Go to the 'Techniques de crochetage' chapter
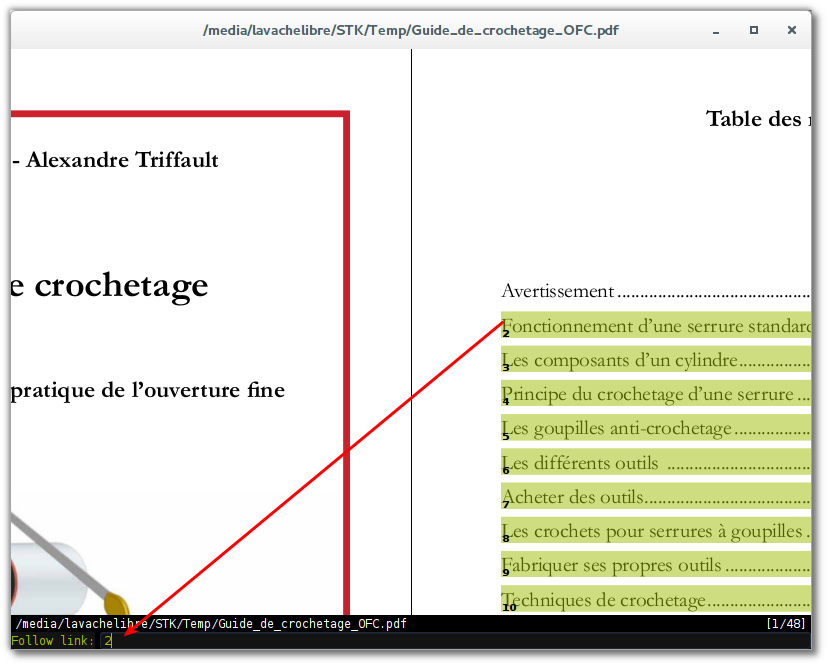The height and width of the screenshot is (666, 828). [x=656, y=599]
